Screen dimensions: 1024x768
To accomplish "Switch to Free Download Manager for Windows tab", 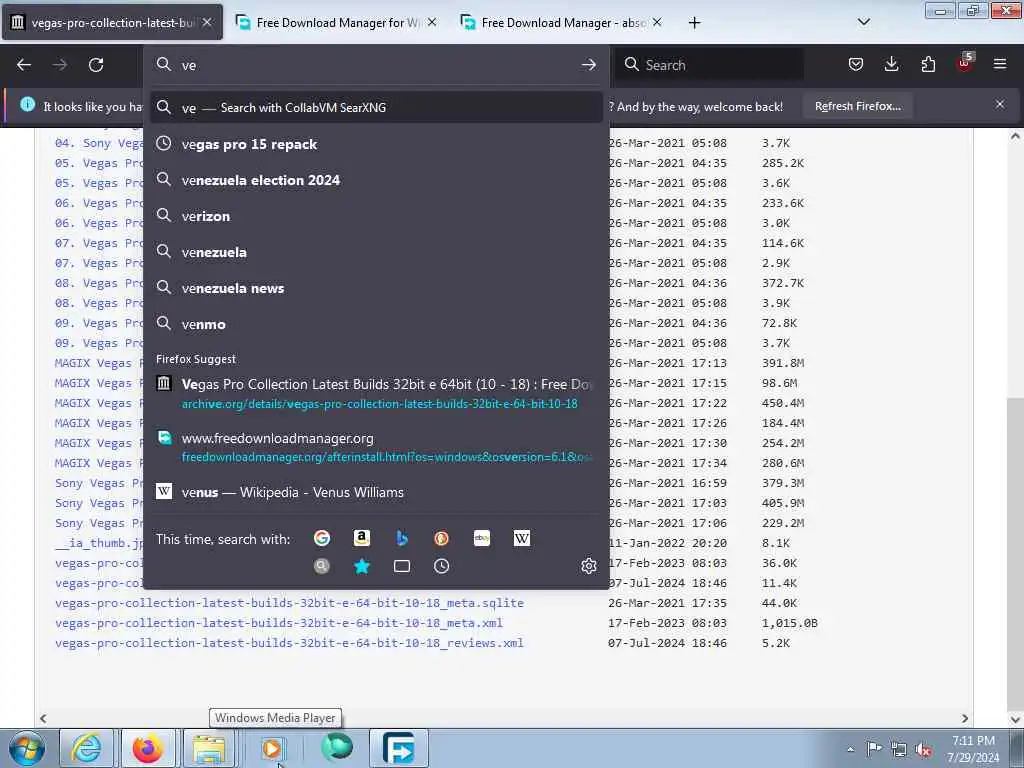I will coord(336,23).
